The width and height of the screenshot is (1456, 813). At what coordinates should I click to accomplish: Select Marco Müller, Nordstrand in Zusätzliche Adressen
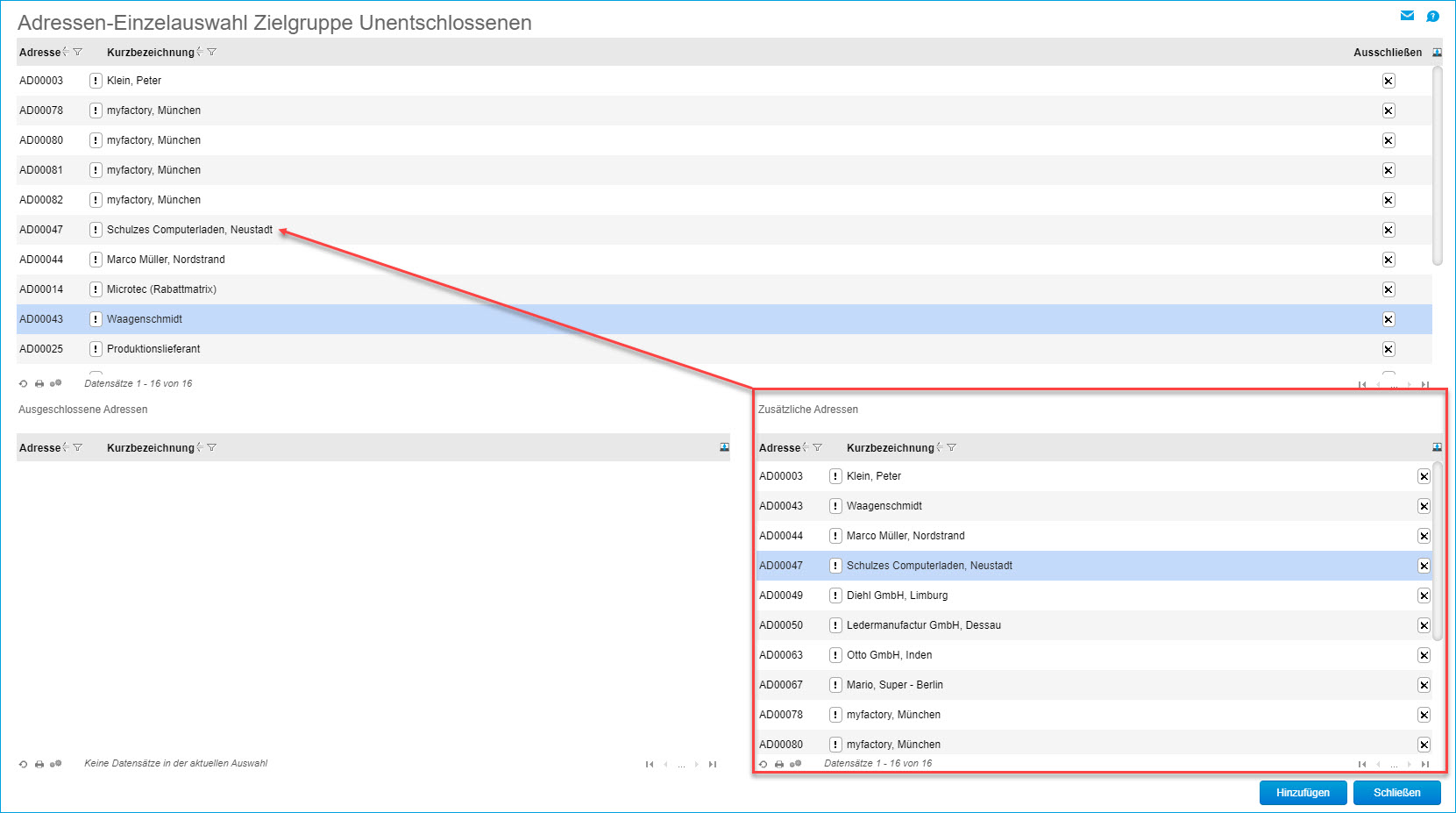[x=906, y=536]
